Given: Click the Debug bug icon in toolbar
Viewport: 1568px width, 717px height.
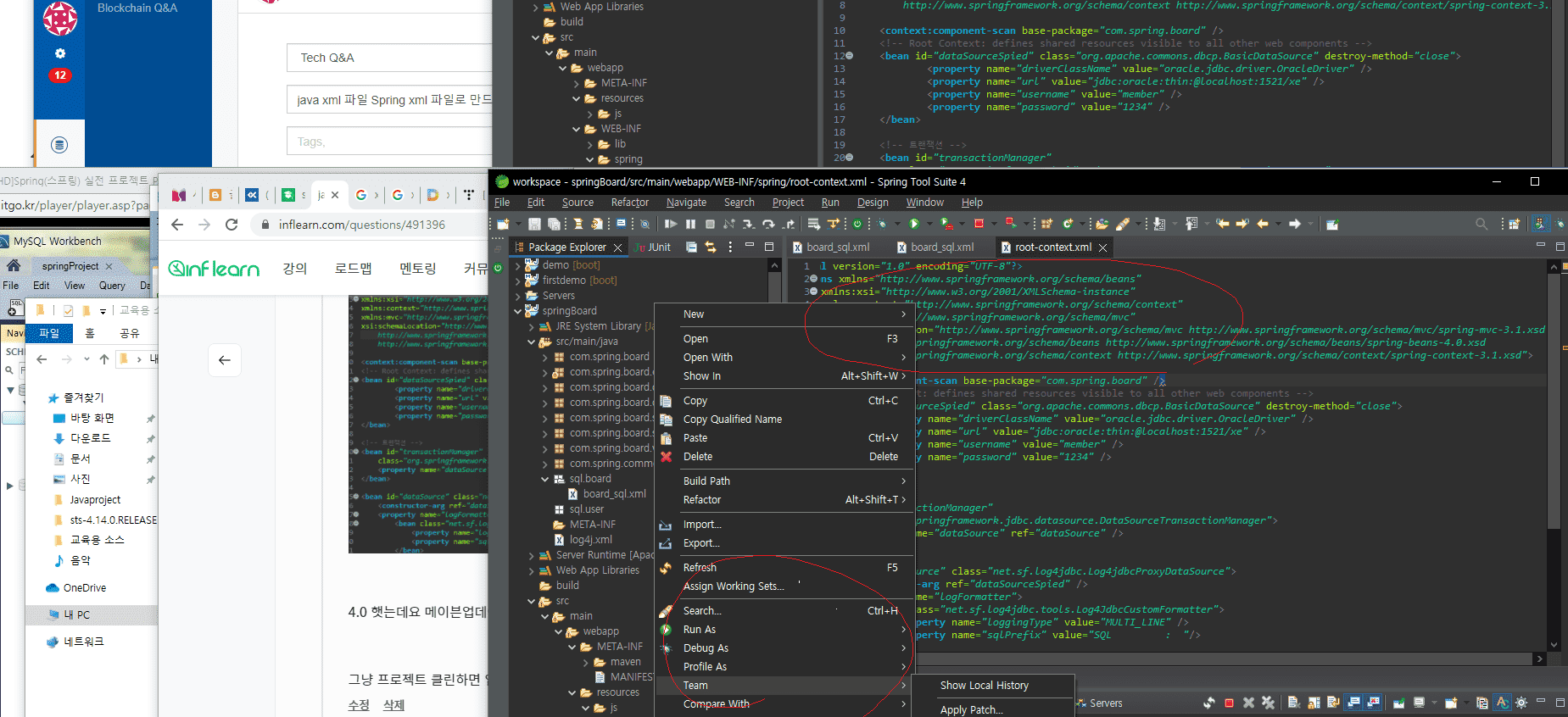Looking at the screenshot, I should 883,225.
